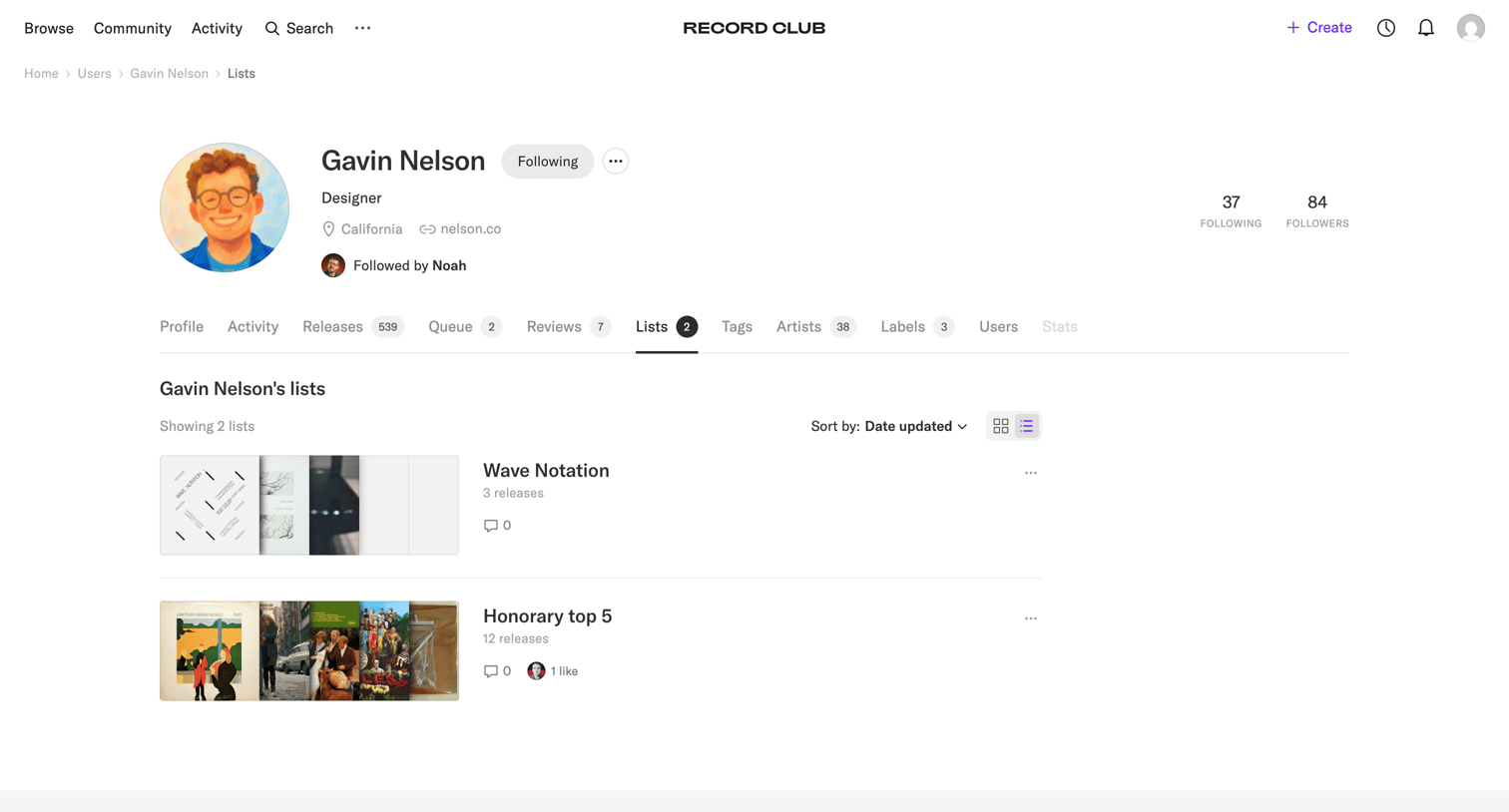The width and height of the screenshot is (1509, 812).
Task: Open comments on Honorary top 5 list
Action: point(497,671)
